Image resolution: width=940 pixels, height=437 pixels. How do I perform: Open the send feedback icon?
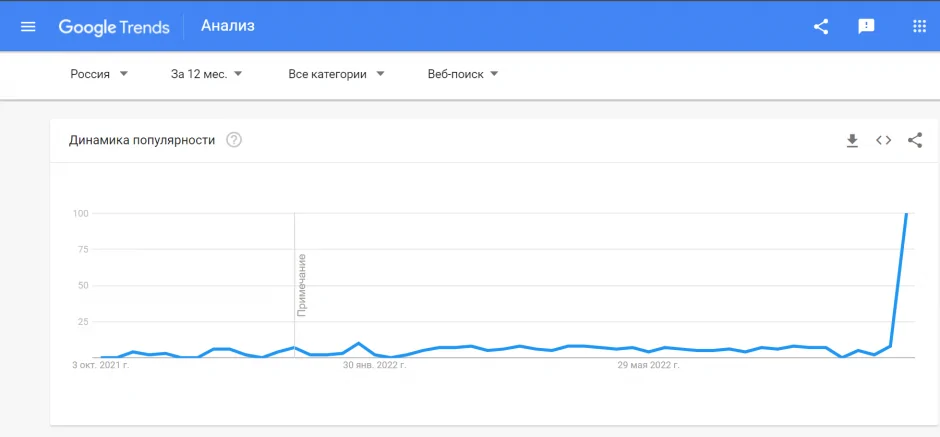[x=867, y=27]
